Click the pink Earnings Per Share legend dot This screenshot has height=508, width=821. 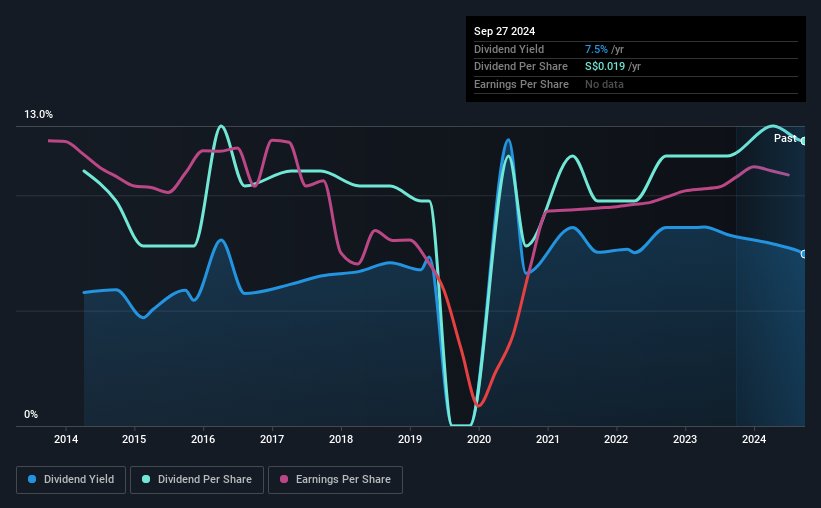tap(284, 479)
